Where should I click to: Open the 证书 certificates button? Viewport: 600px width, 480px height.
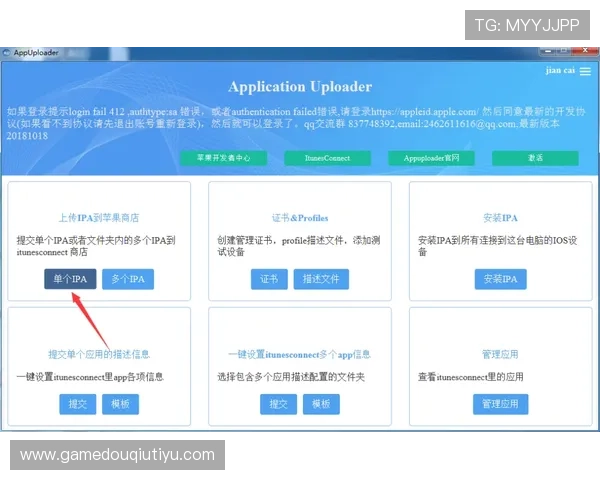click(269, 279)
